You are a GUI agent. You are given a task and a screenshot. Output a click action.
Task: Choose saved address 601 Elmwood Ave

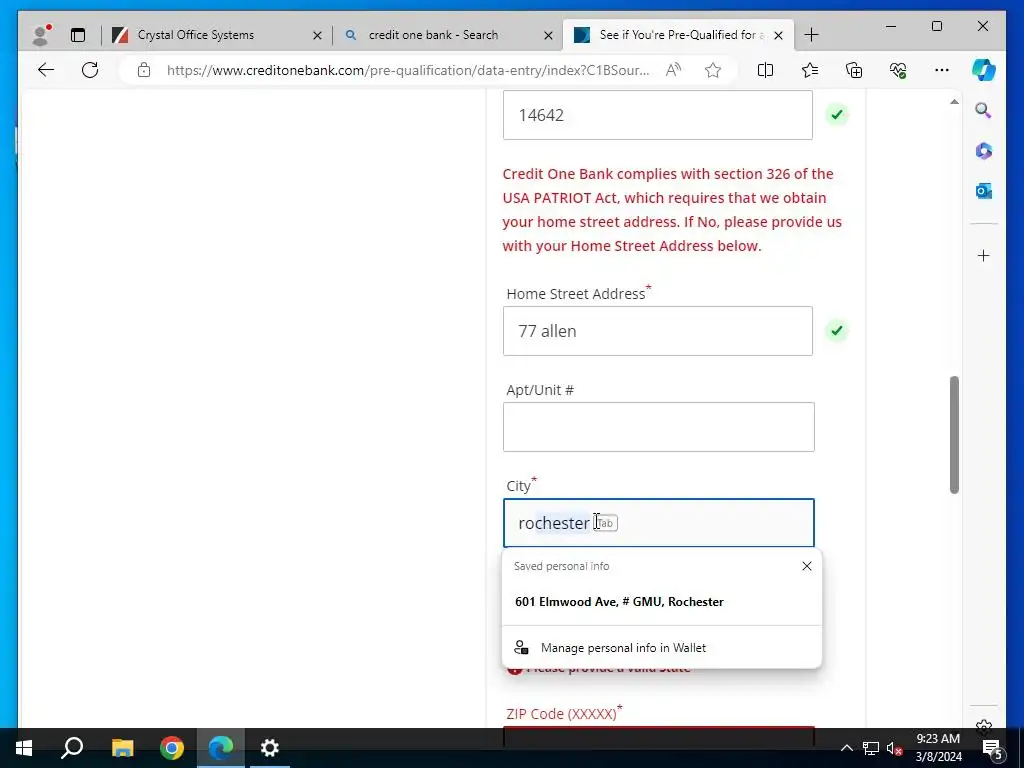coord(662,602)
